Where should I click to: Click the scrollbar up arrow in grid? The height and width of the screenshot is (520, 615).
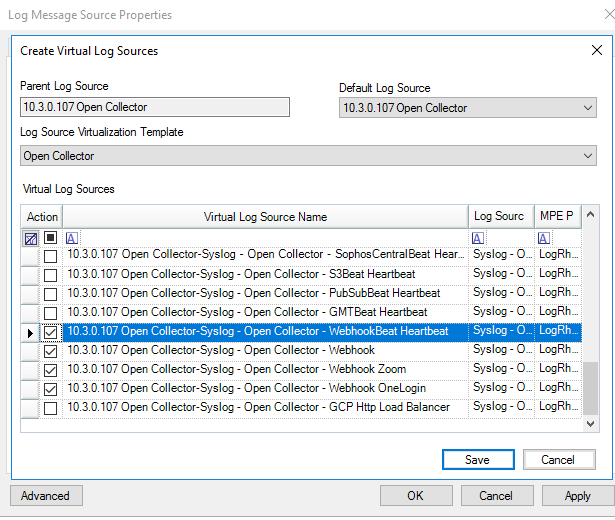point(590,215)
